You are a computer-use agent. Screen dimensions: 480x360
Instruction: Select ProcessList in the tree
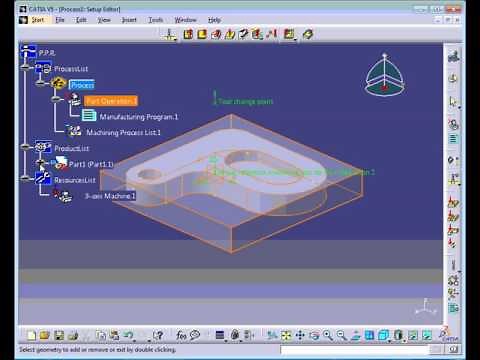[71, 69]
